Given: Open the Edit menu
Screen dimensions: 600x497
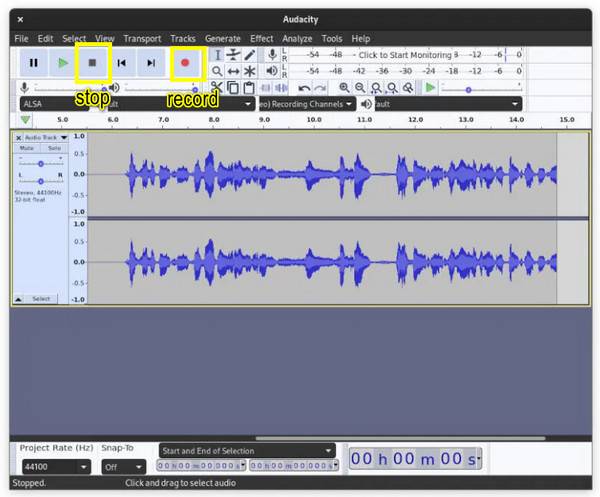Looking at the screenshot, I should pos(45,39).
